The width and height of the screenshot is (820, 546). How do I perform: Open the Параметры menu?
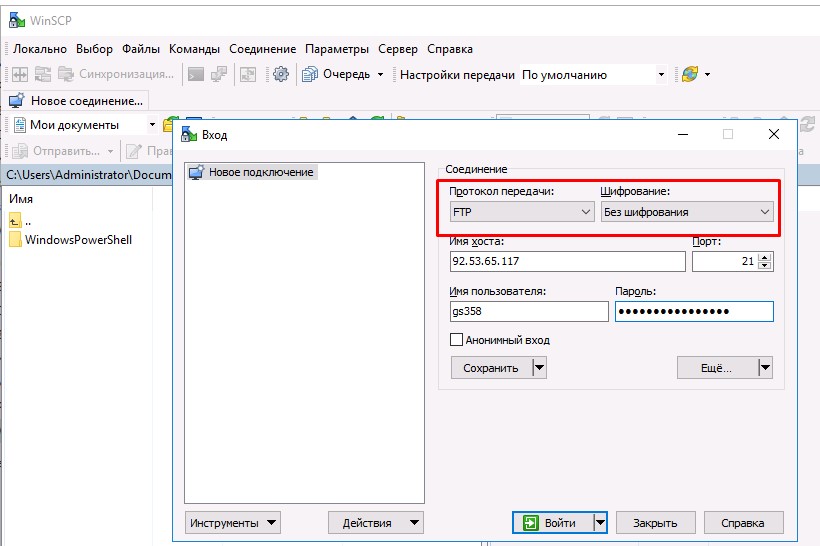[337, 49]
